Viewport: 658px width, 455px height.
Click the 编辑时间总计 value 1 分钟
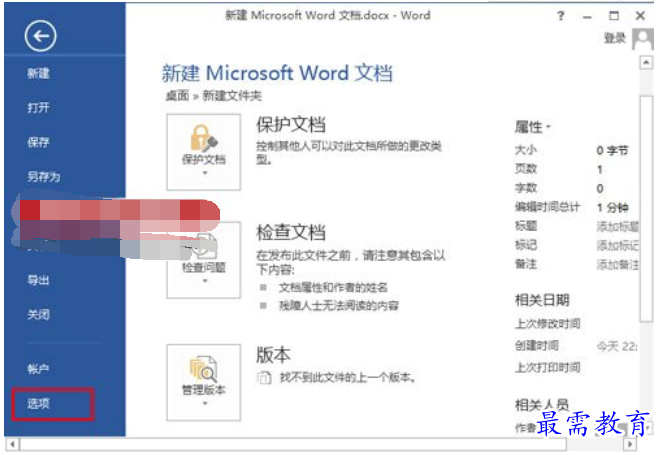612,207
